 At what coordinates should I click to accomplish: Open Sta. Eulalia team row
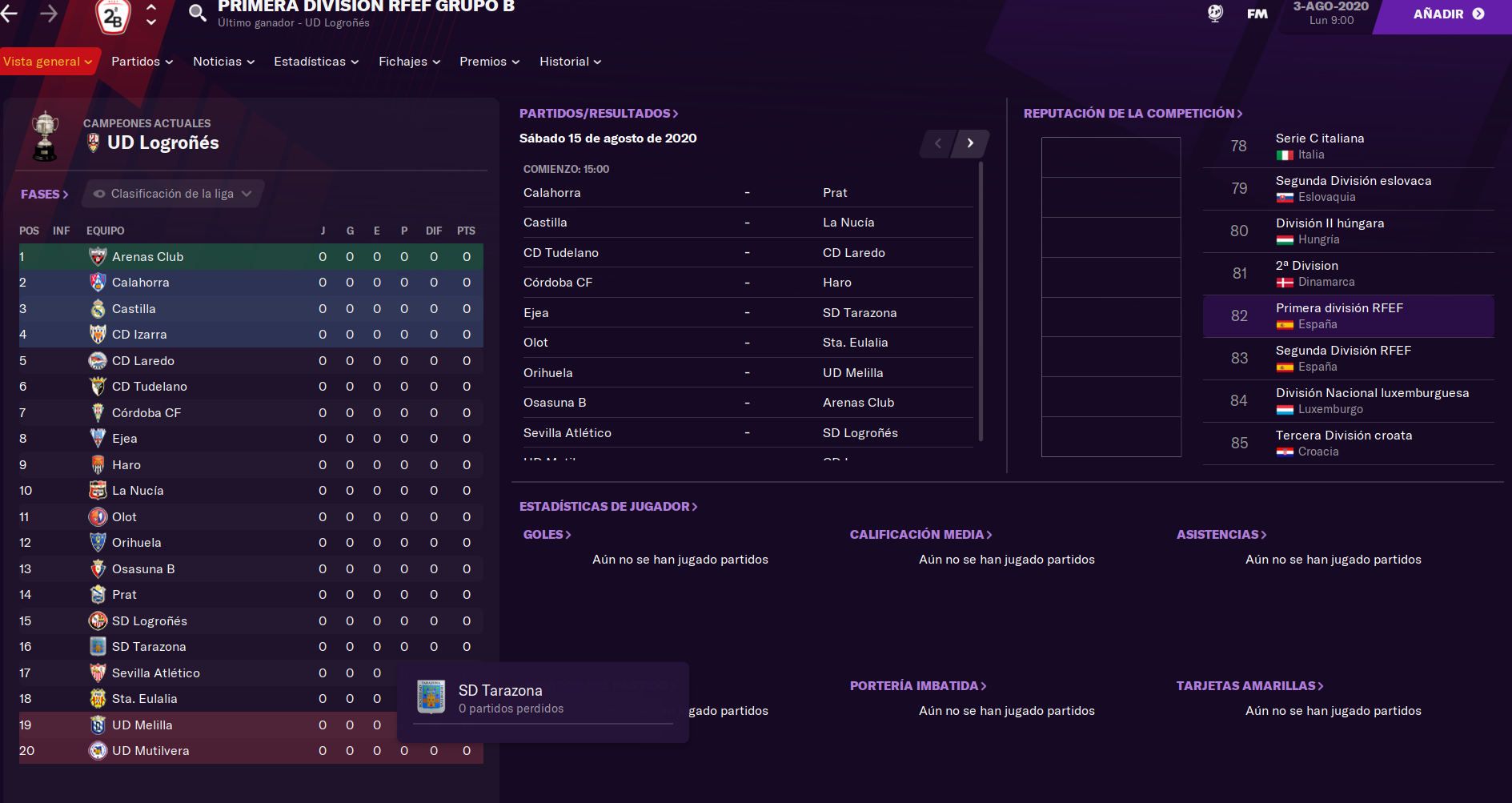[251, 699]
